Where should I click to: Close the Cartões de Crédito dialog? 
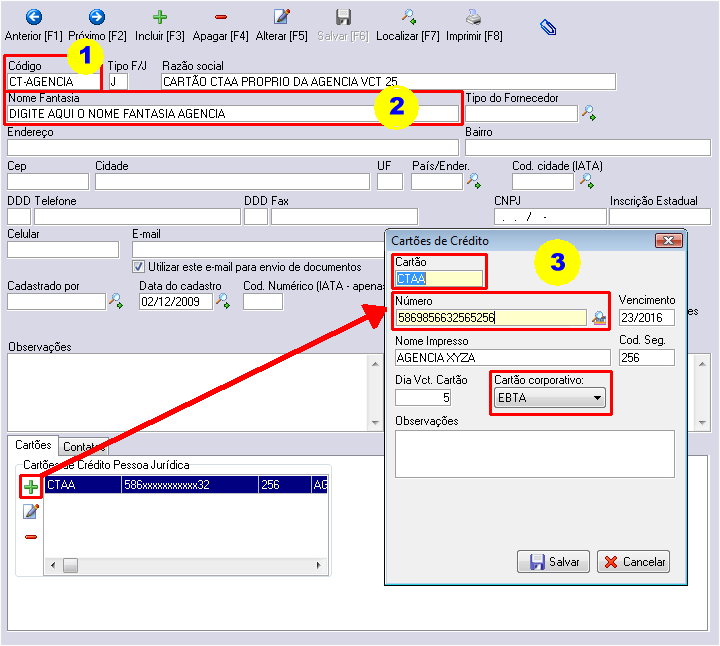pyautogui.click(x=669, y=241)
